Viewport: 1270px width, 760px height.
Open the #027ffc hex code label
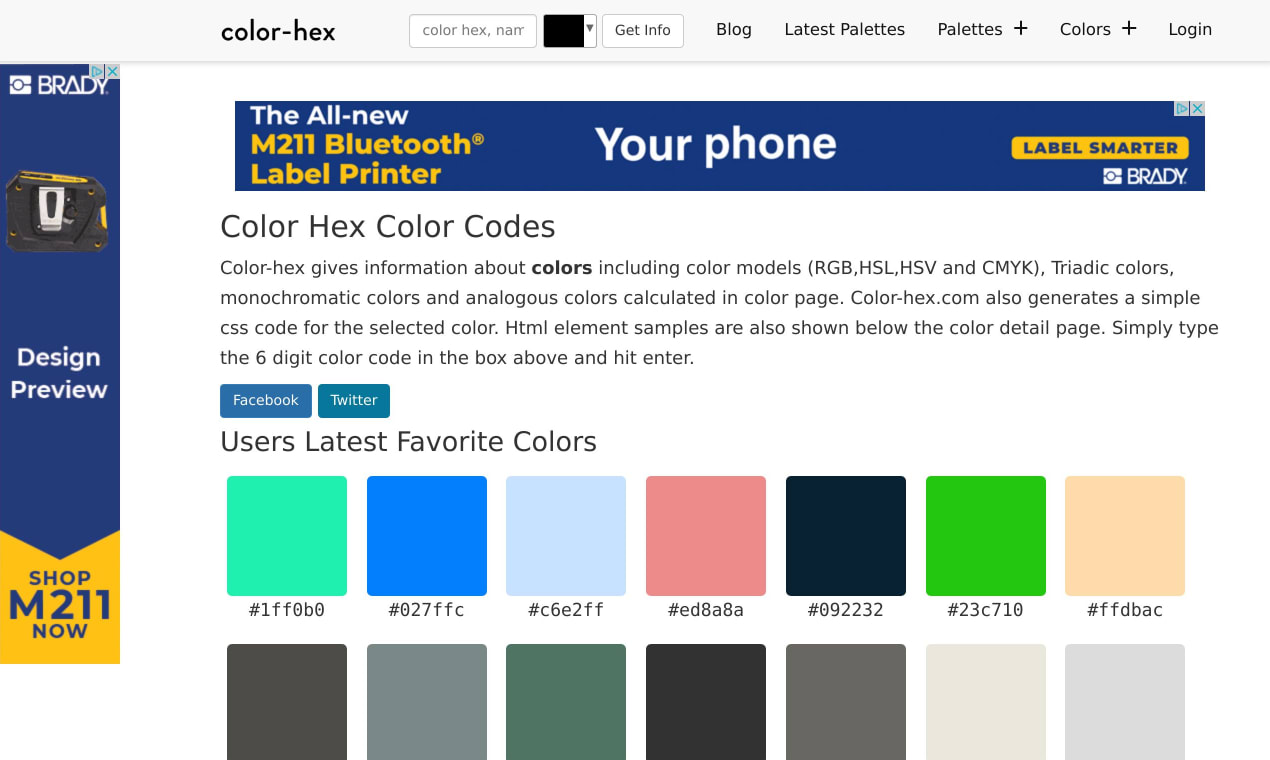pyautogui.click(x=427, y=610)
